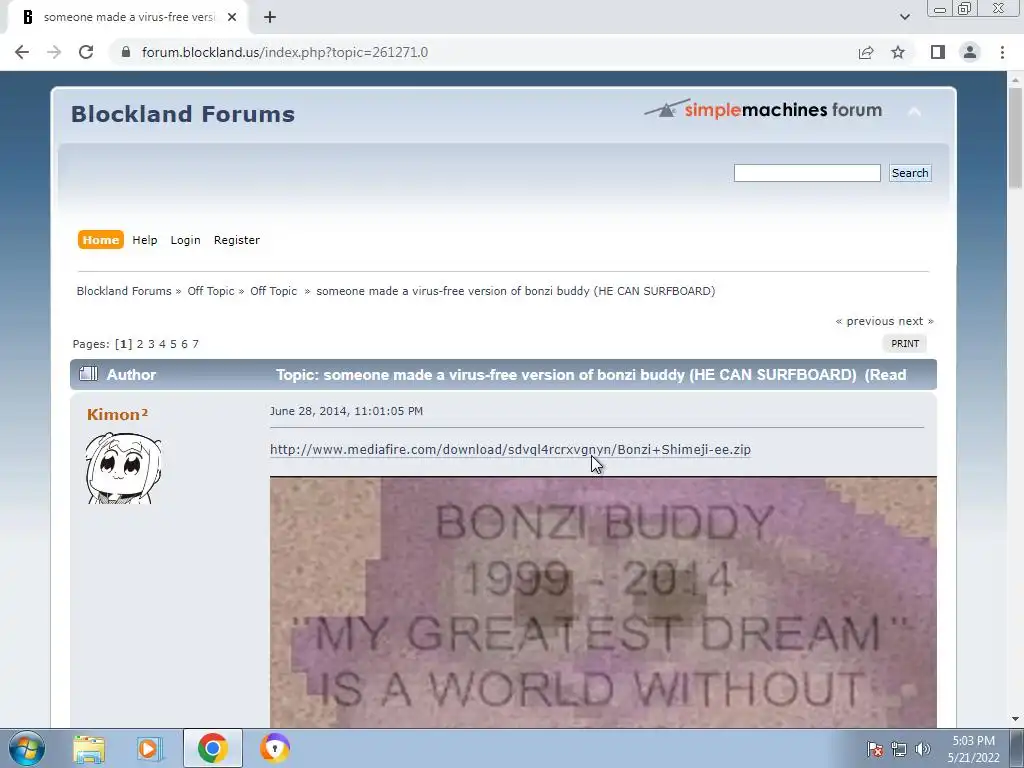The height and width of the screenshot is (768, 1024).
Task: Click the Bonzi Buddy tombstone image
Action: (x=603, y=602)
